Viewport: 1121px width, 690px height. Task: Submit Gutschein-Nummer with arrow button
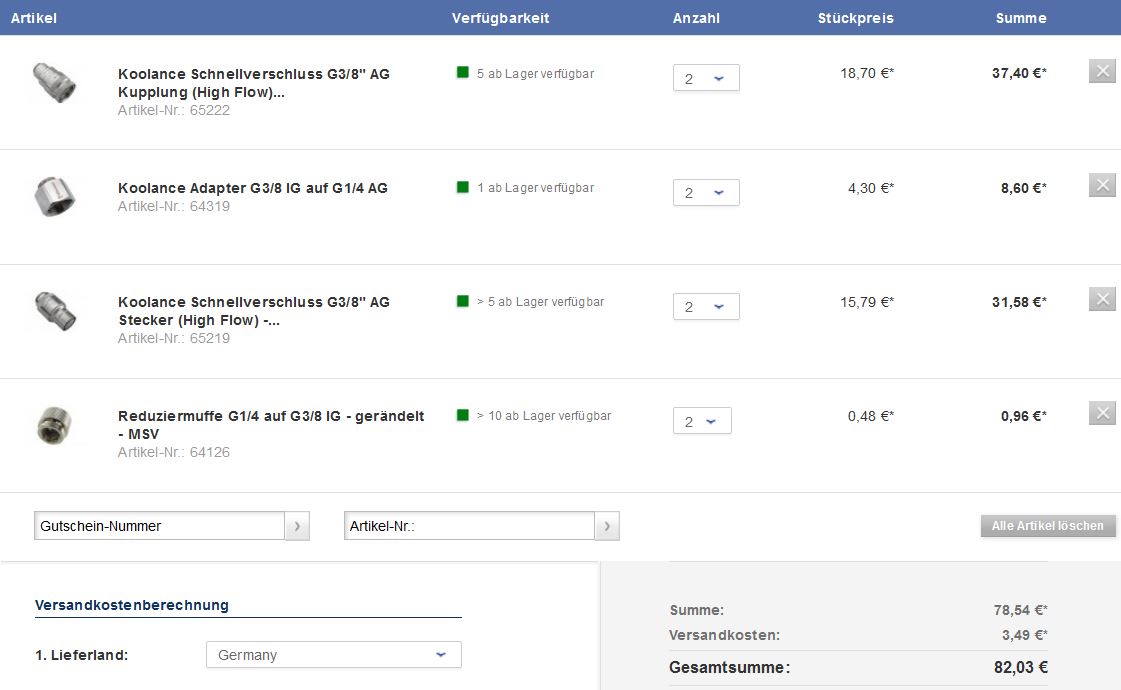click(x=297, y=526)
